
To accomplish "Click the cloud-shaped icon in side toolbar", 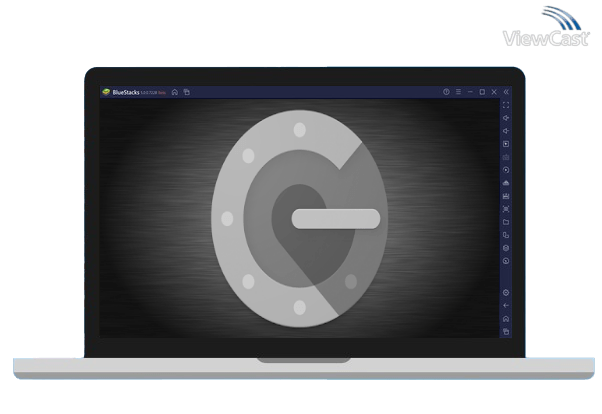I will tap(506, 183).
